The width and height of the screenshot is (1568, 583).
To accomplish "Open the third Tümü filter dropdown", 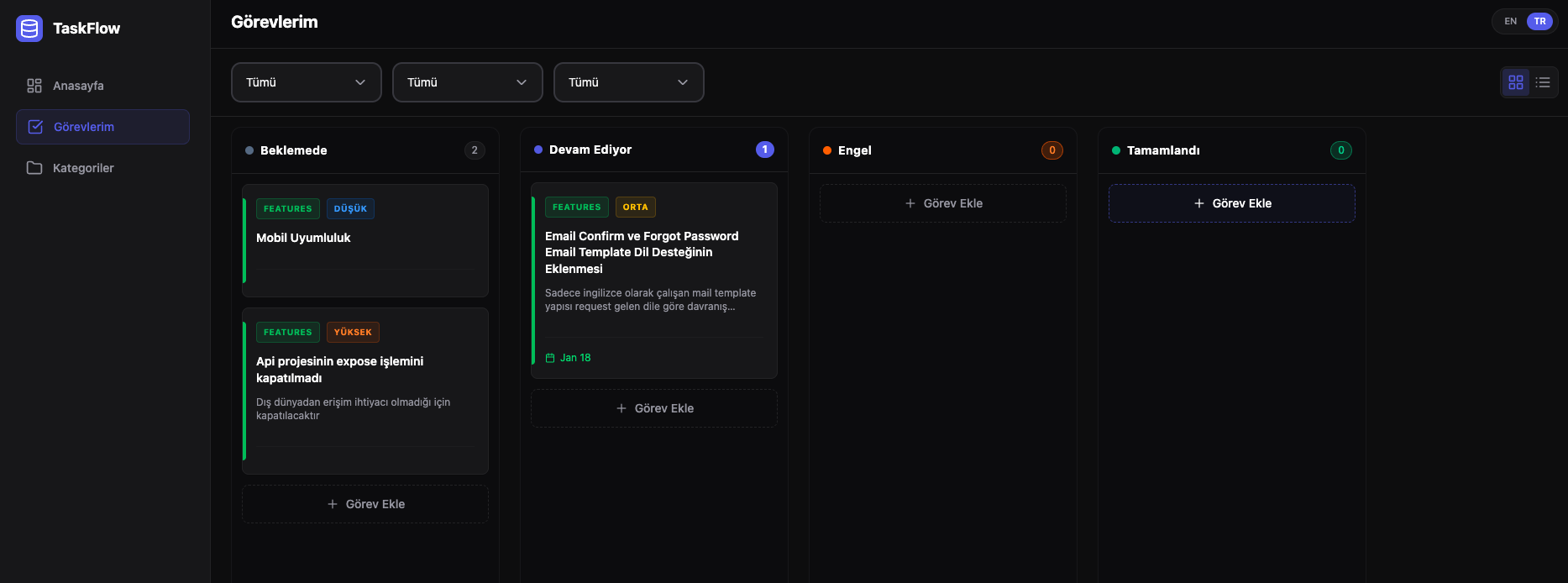I will tap(629, 82).
